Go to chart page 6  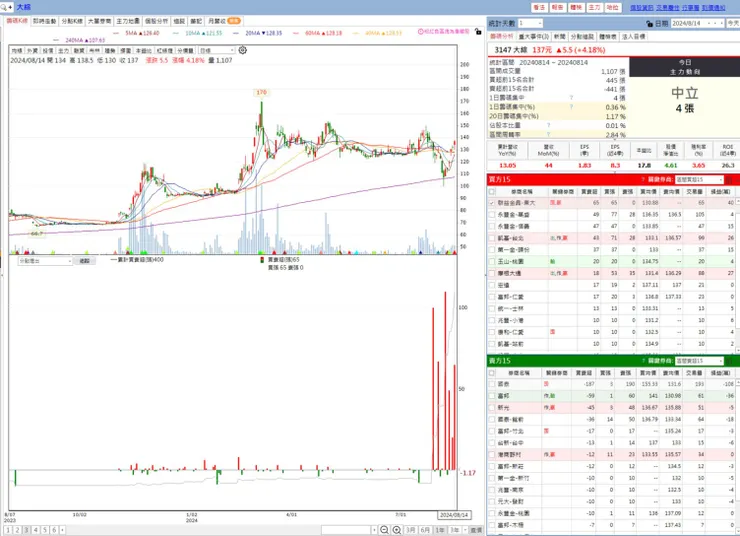click(x=54, y=530)
